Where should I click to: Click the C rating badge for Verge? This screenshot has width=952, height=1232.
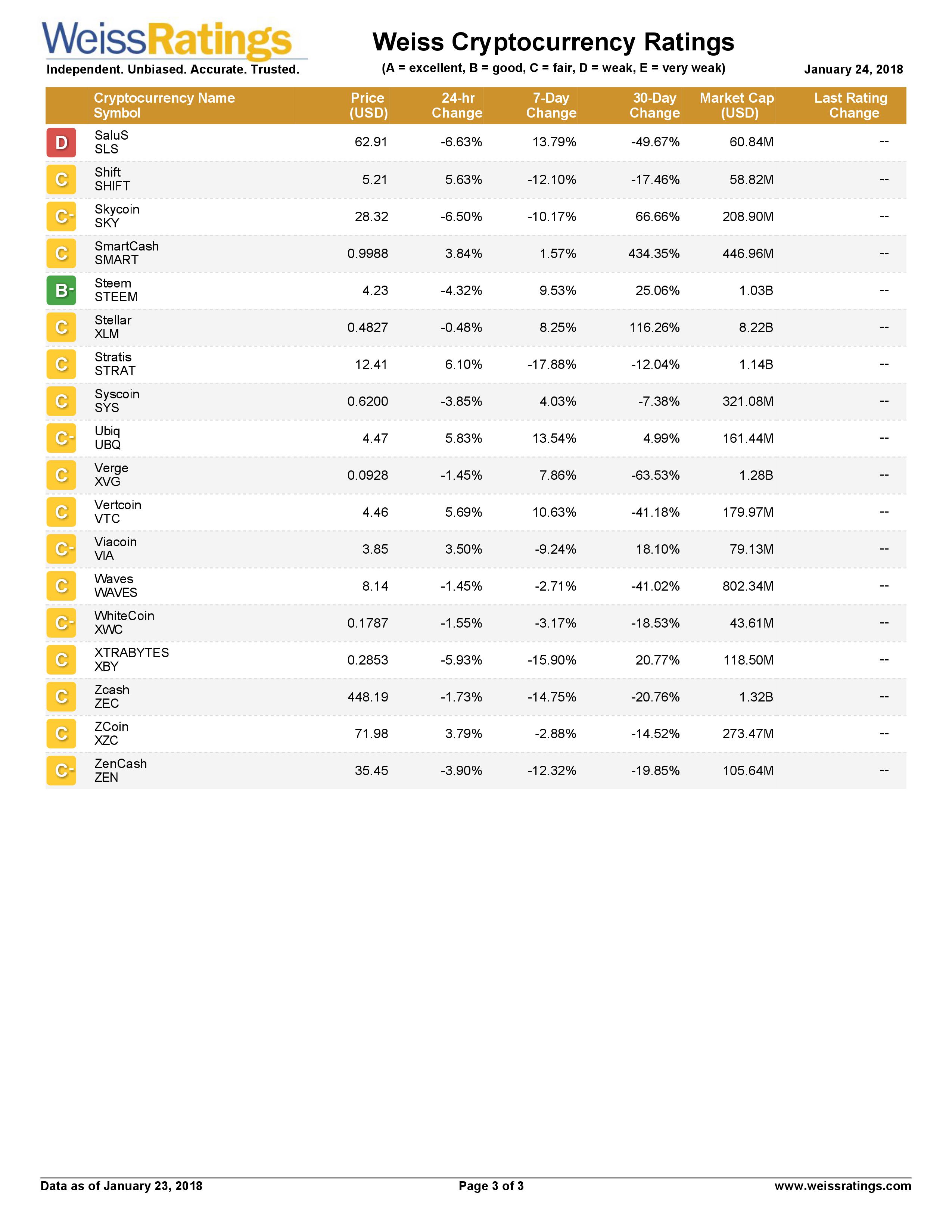click(61, 475)
